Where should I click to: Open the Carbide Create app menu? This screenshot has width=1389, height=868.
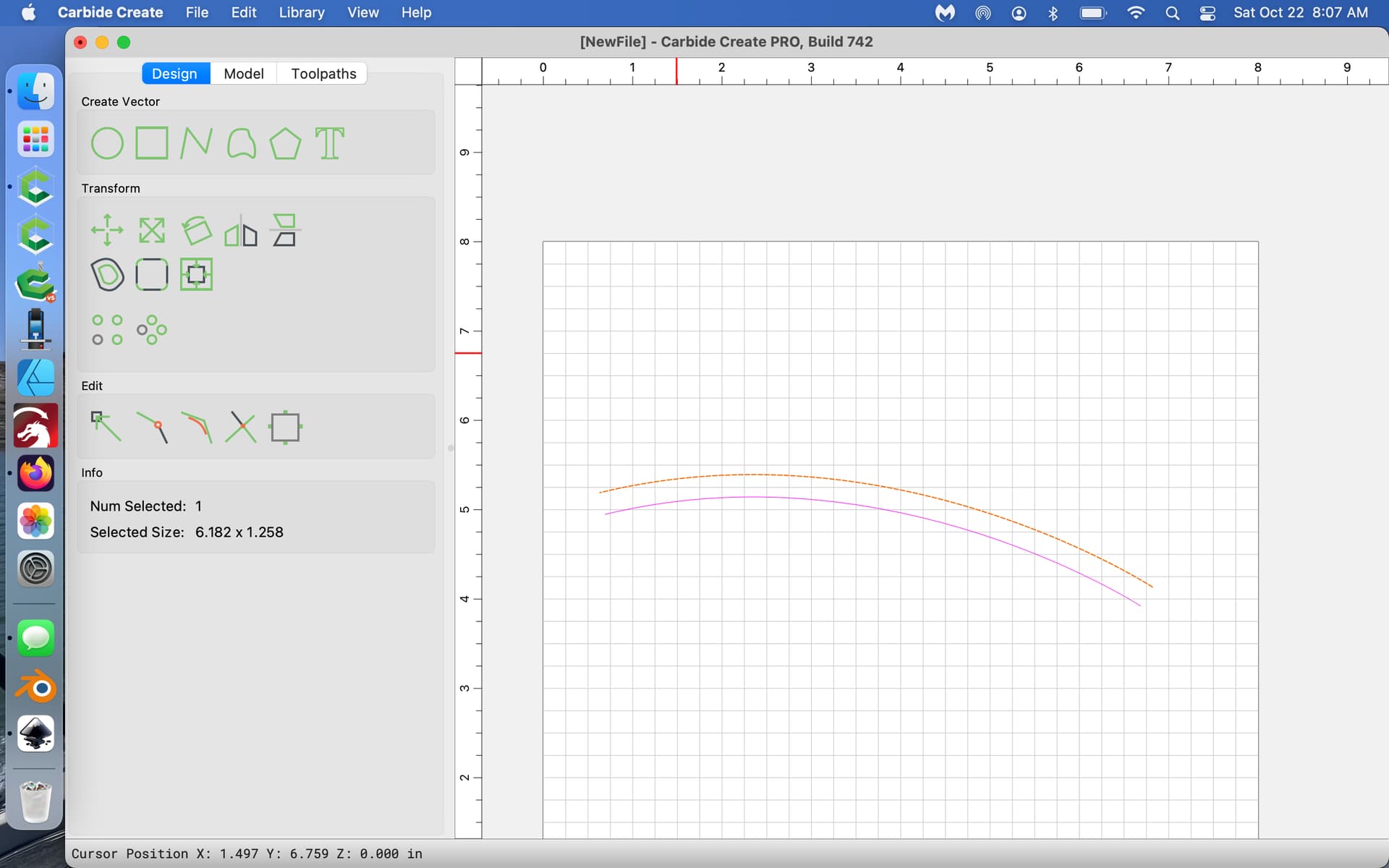[x=110, y=12]
